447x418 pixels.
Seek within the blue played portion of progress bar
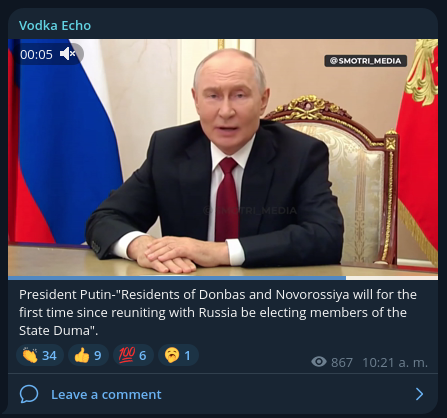coord(177,278)
